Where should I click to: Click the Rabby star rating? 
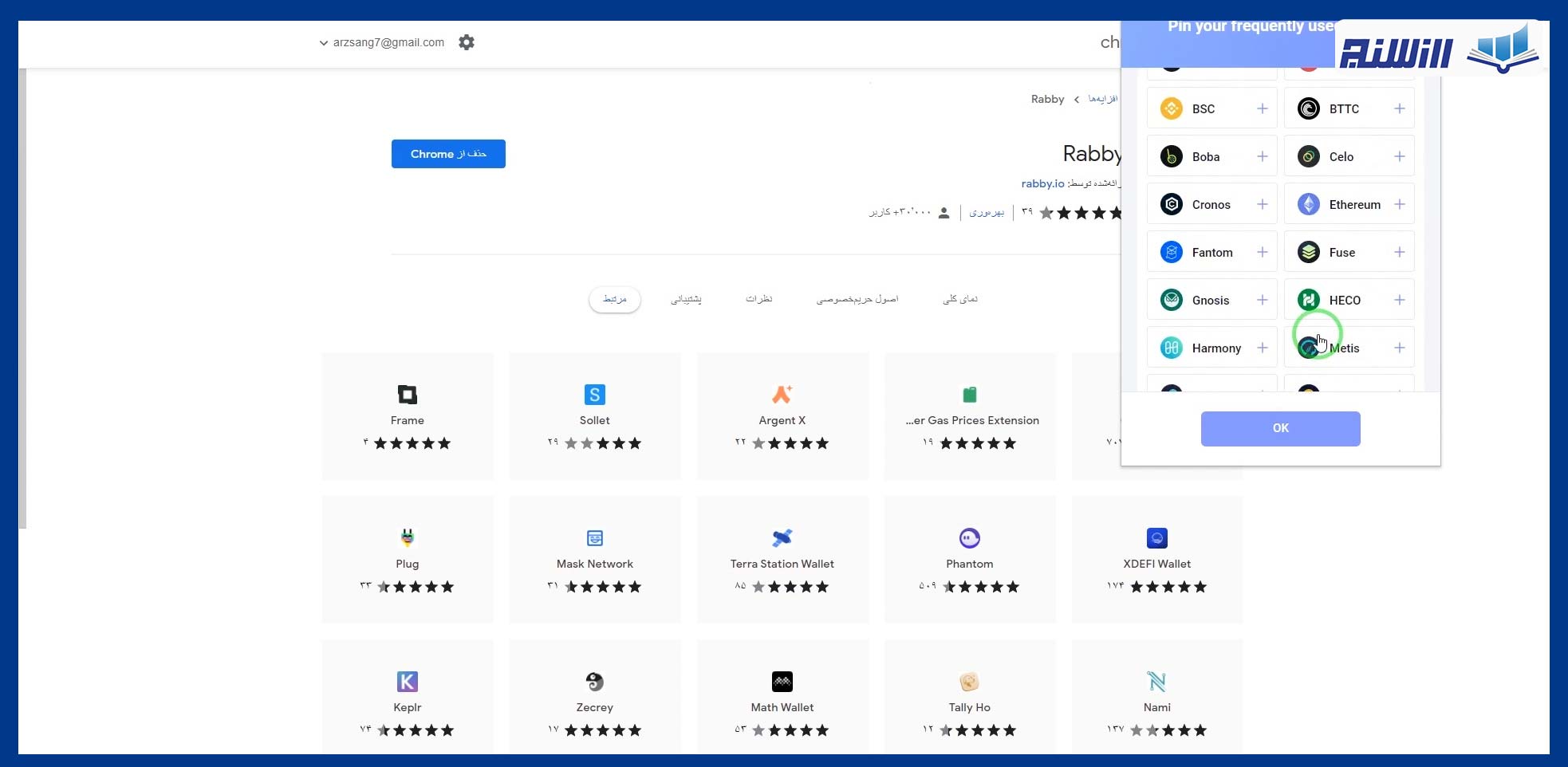pyautogui.click(x=1080, y=213)
